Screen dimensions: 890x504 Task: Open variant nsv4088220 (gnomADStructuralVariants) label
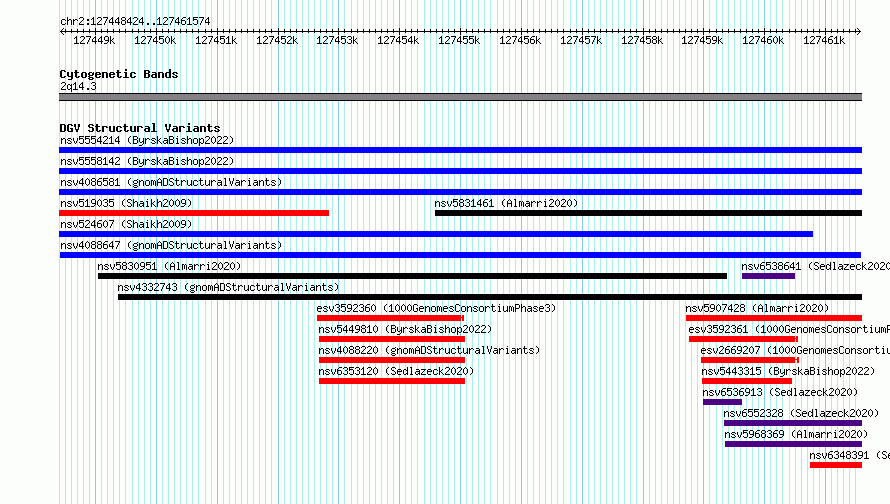click(429, 350)
